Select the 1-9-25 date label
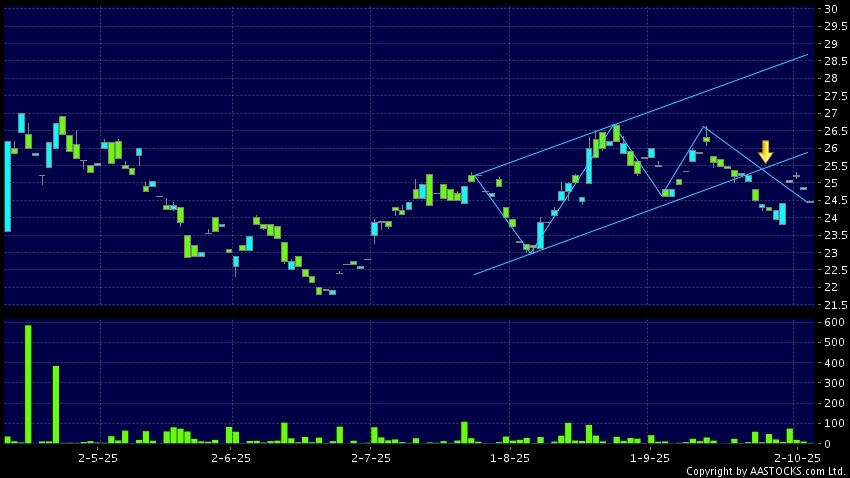 click(x=648, y=457)
